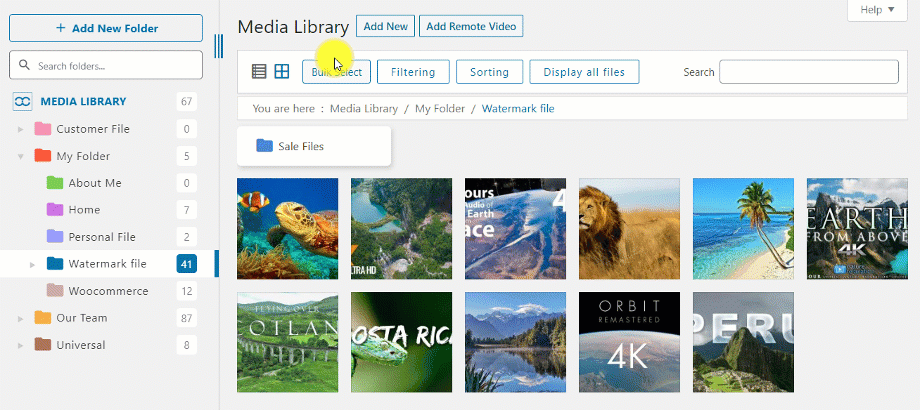Switch to grid view icon

[x=282, y=72]
